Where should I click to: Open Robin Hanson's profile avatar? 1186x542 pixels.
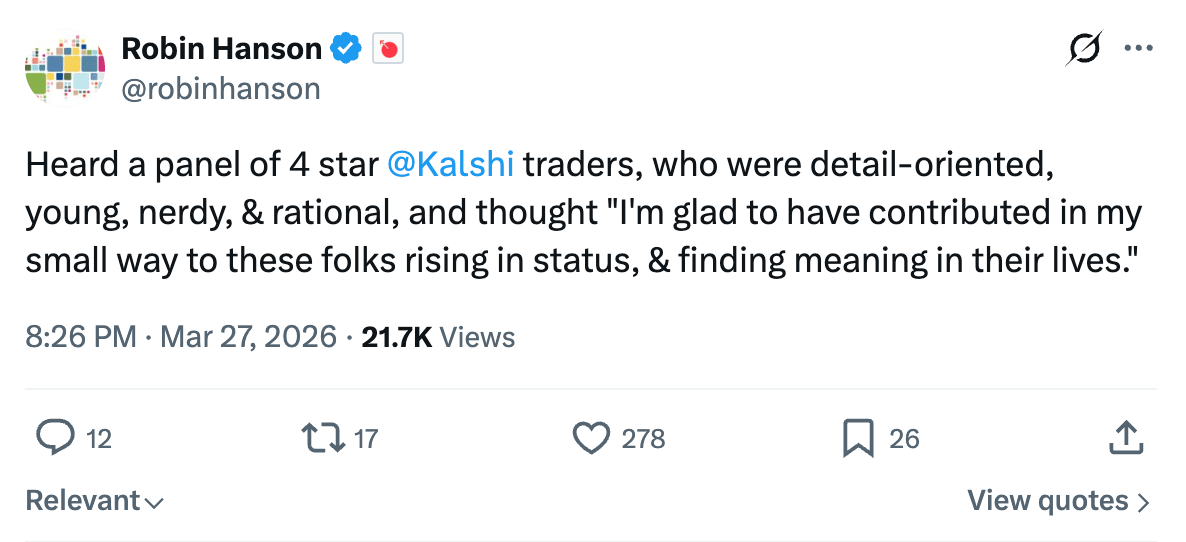coord(65,68)
